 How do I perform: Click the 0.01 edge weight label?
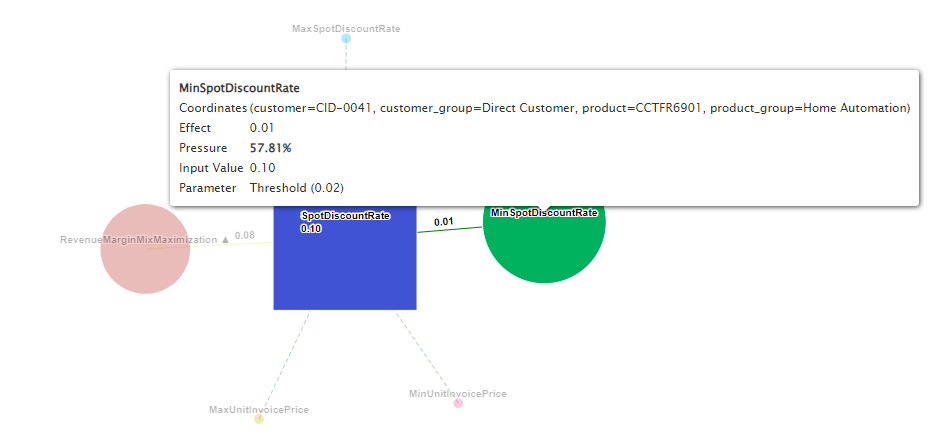coord(443,222)
